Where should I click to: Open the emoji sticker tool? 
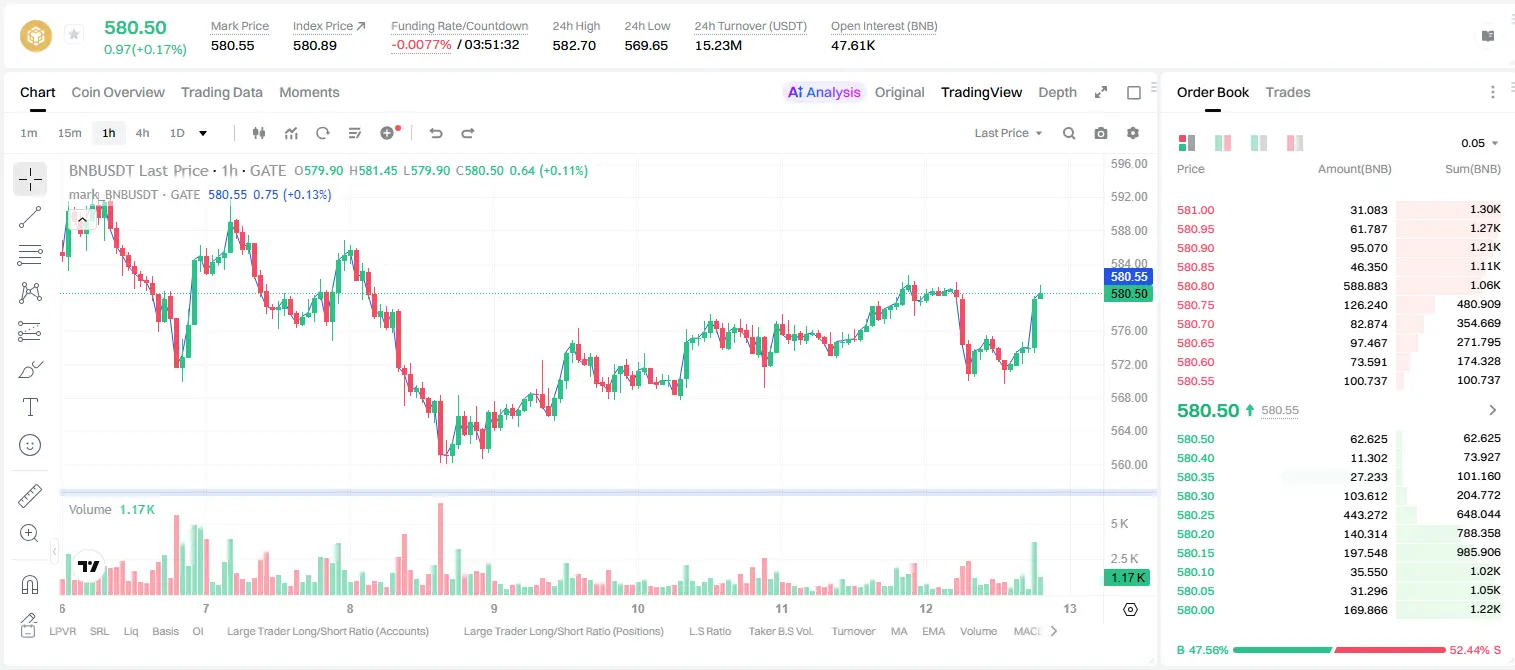click(x=30, y=445)
